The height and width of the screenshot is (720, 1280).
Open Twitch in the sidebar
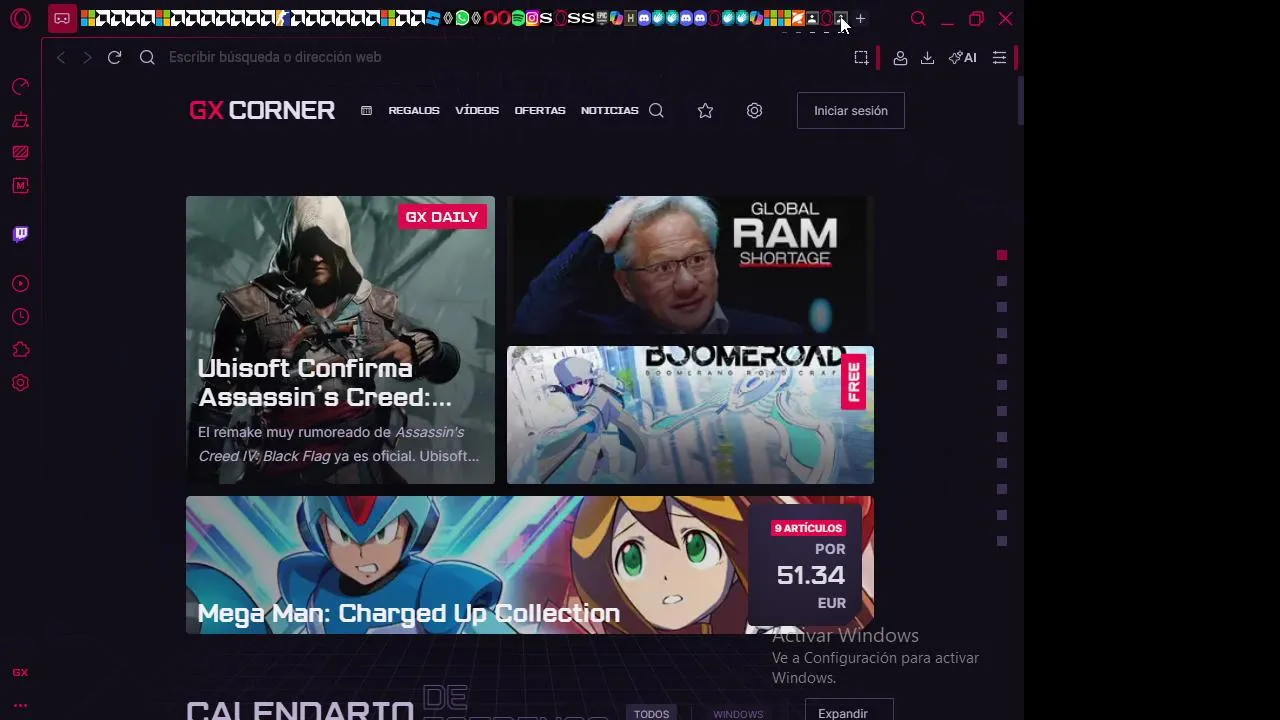tap(20, 234)
